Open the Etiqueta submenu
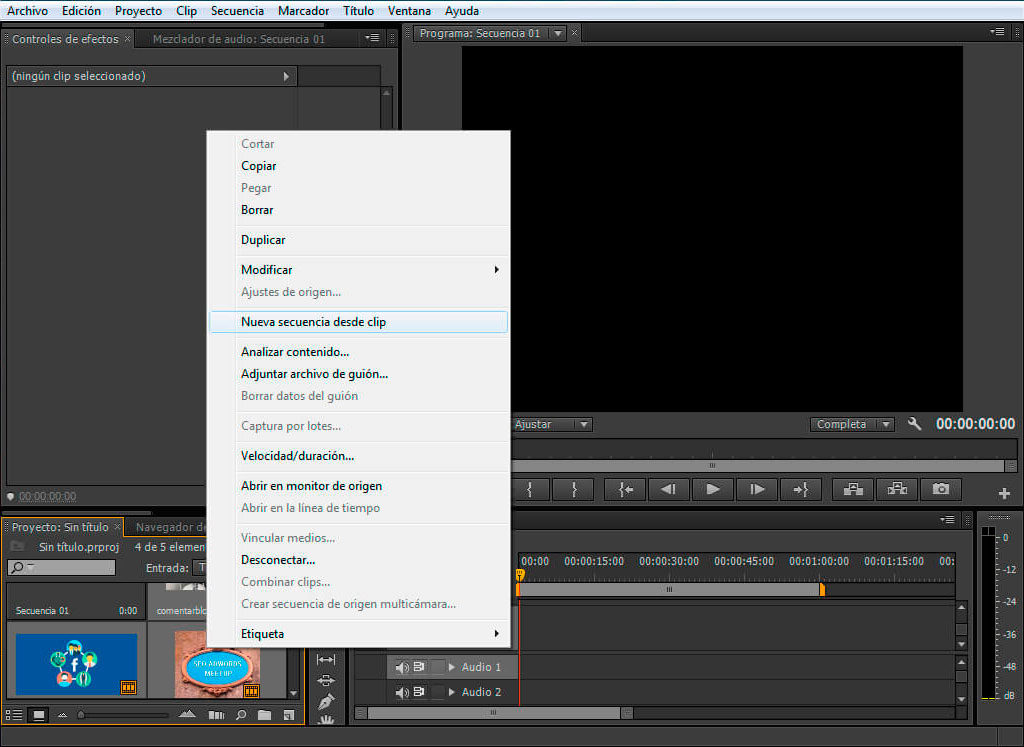 [x=359, y=633]
